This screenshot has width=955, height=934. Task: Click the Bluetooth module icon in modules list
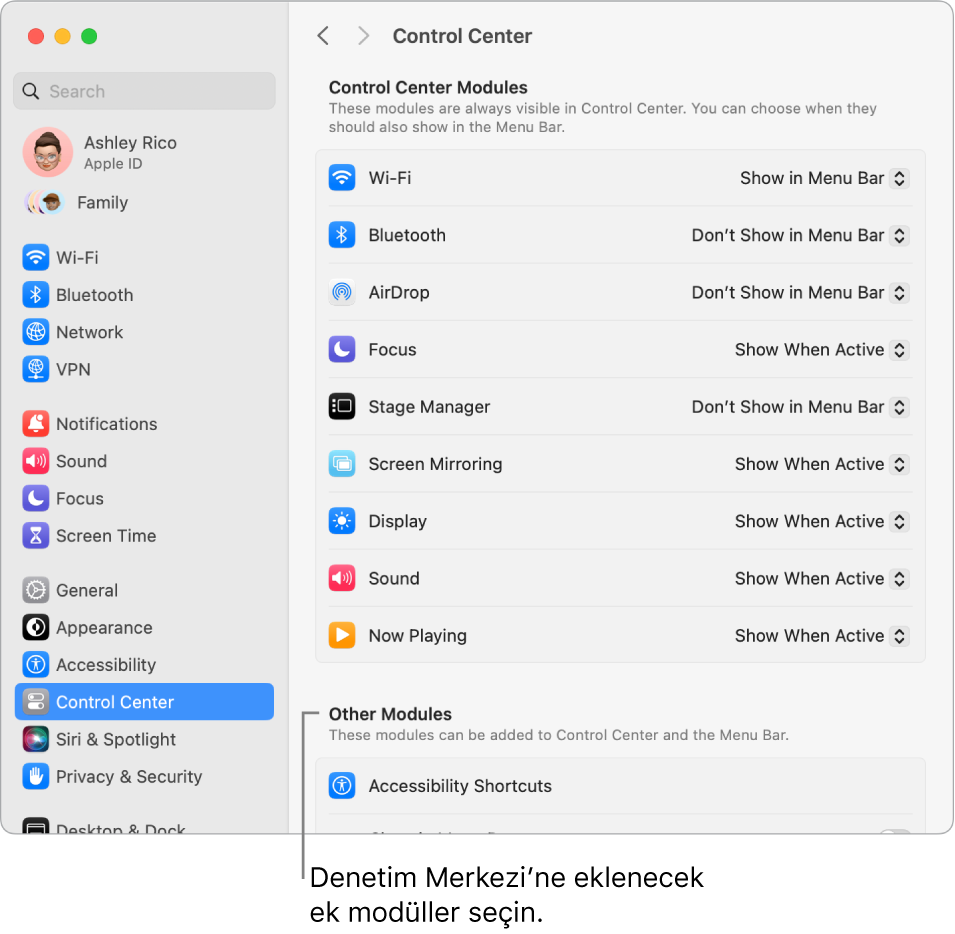[x=342, y=235]
